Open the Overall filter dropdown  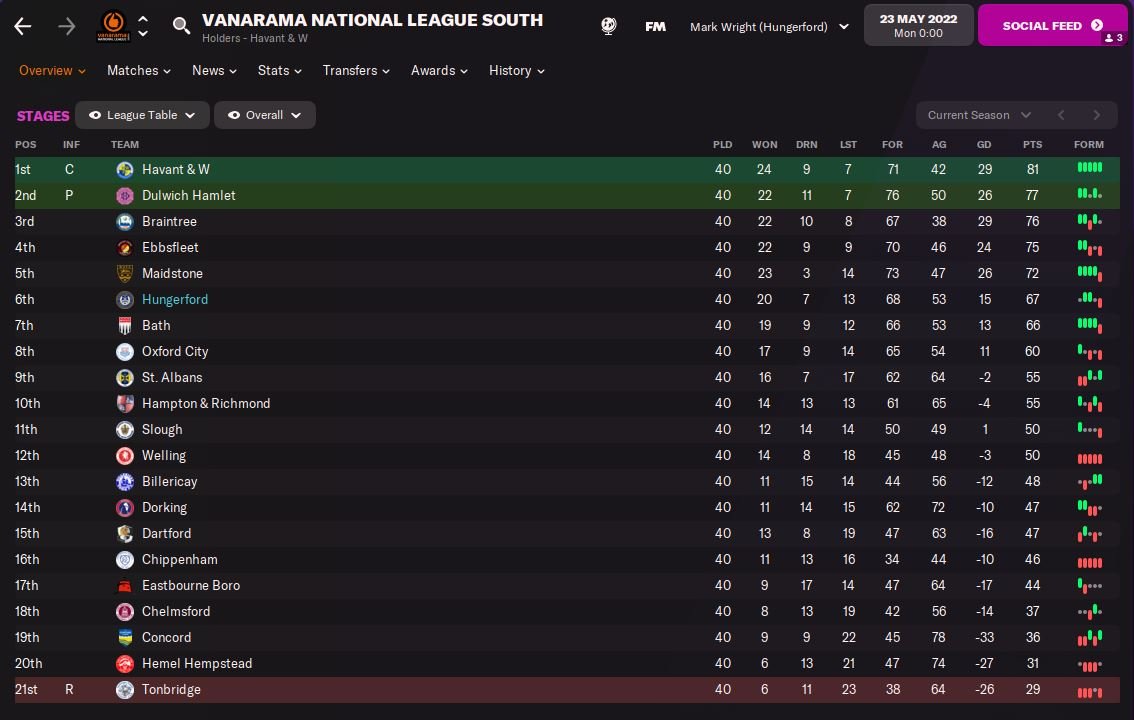click(x=265, y=115)
